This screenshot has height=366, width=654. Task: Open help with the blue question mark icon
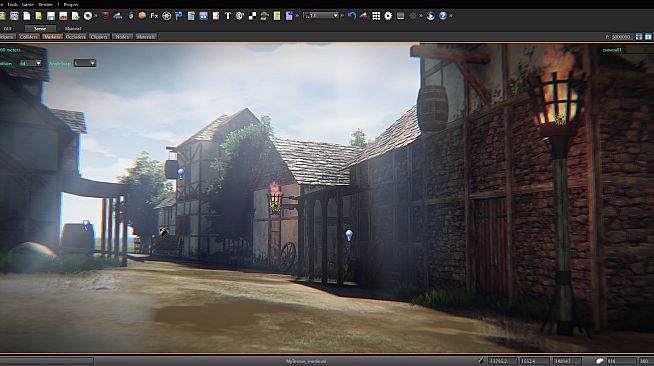click(443, 16)
